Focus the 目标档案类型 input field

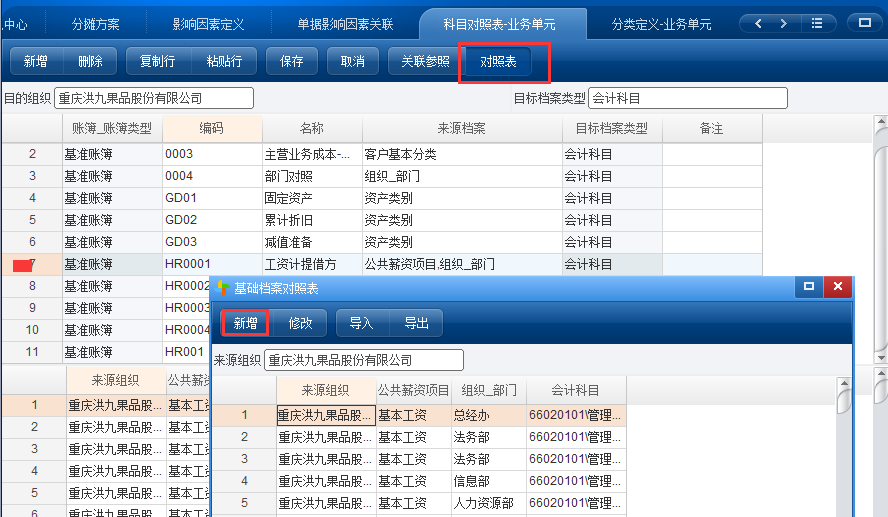688,98
